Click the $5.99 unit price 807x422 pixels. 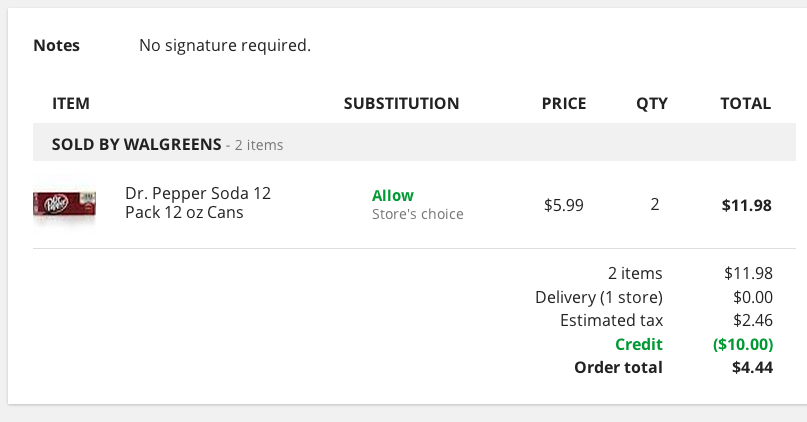click(x=563, y=205)
